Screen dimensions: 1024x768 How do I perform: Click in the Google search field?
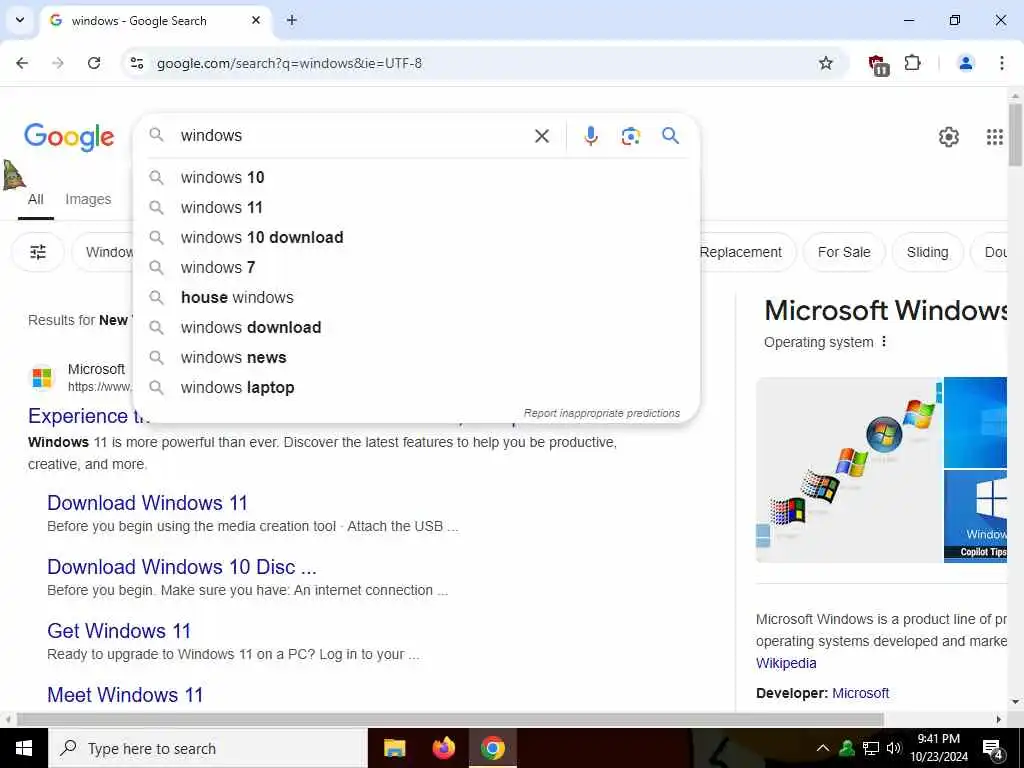point(353,136)
